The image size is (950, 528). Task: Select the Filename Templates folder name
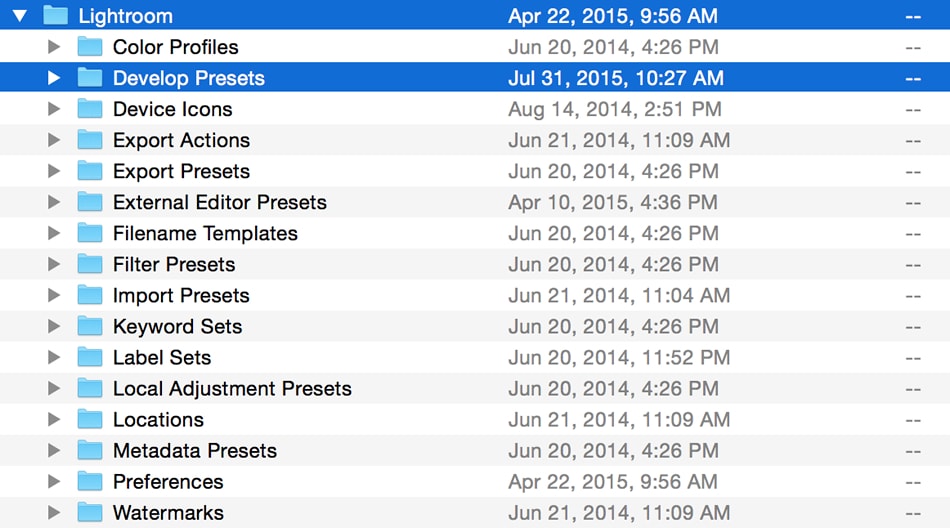tap(205, 233)
